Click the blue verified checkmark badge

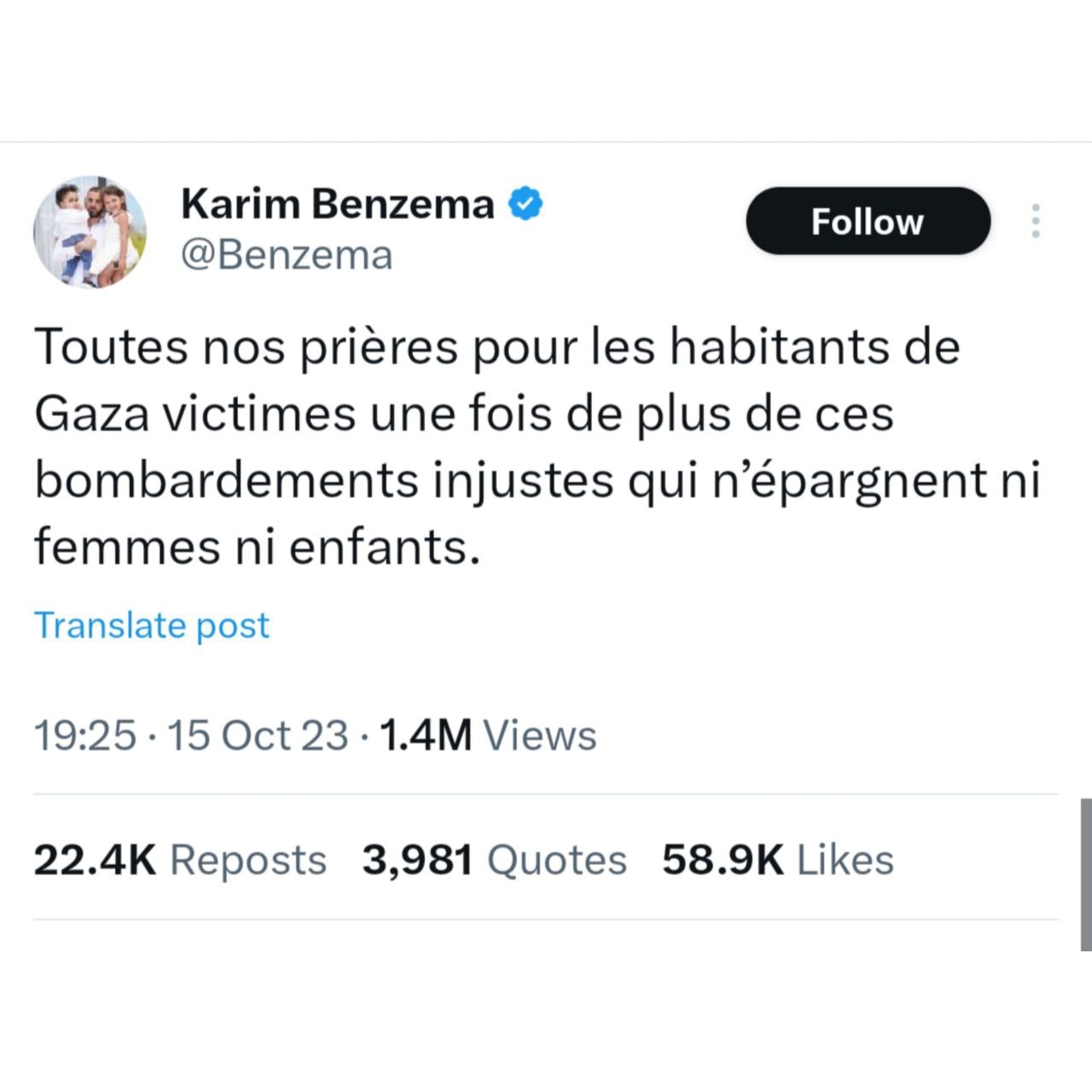coord(526,205)
